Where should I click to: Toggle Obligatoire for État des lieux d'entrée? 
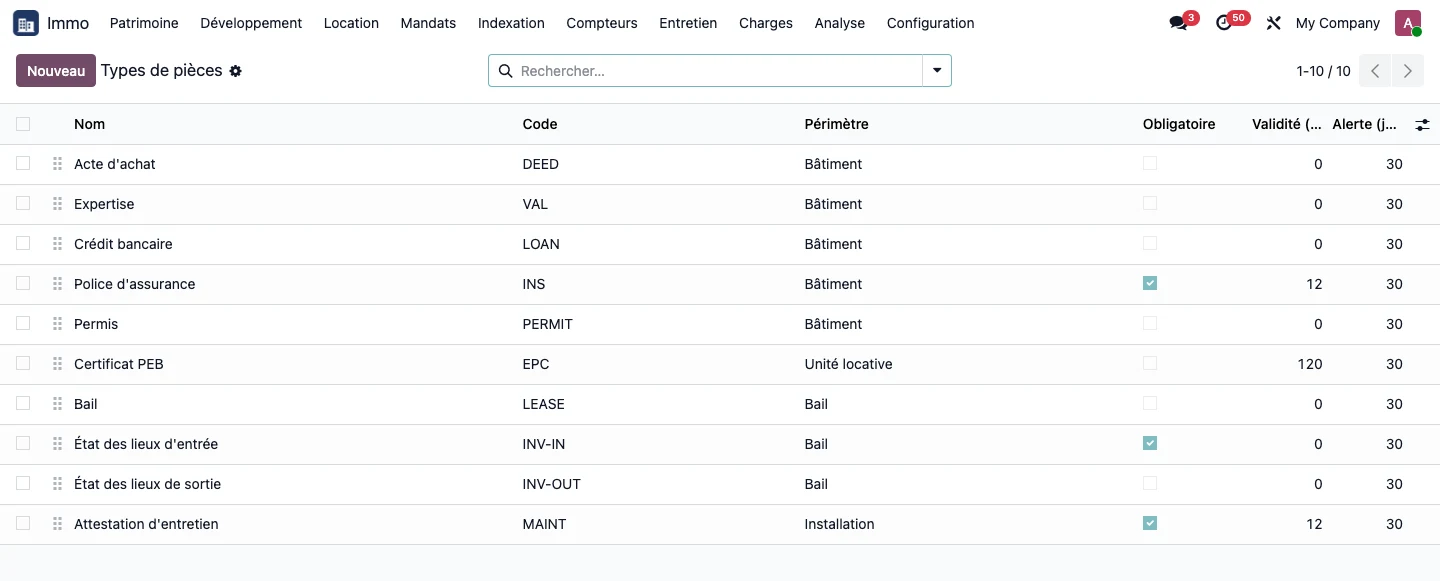pos(1150,443)
